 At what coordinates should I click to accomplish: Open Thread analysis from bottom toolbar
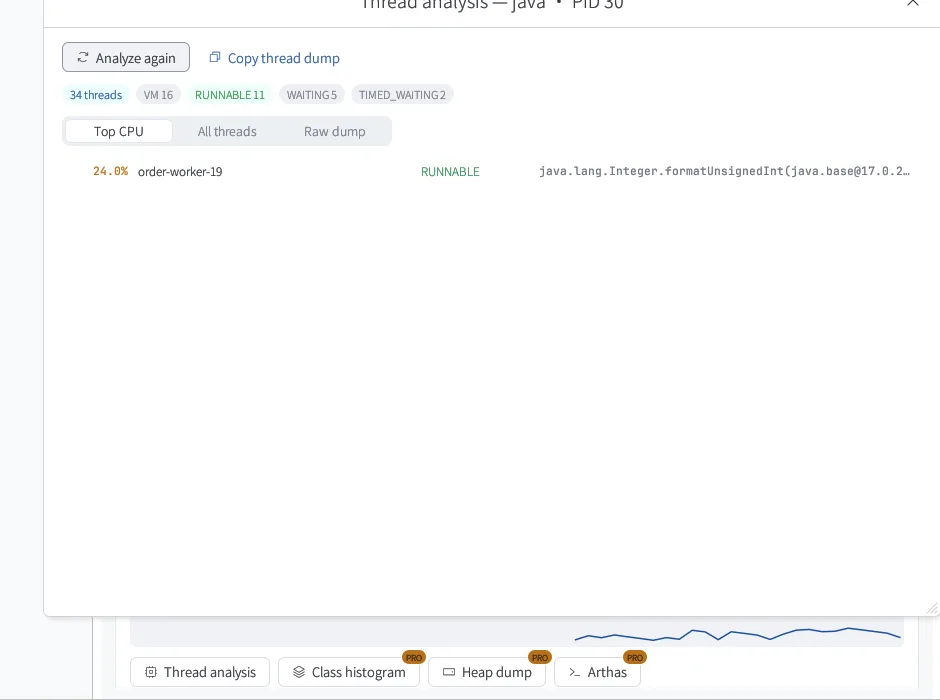coord(200,672)
